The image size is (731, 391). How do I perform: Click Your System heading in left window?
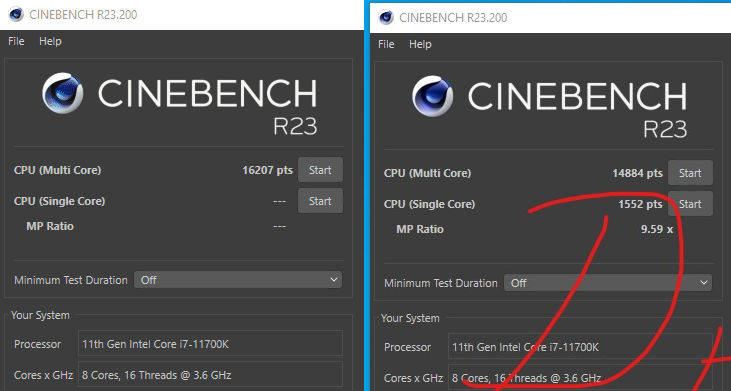click(40, 315)
